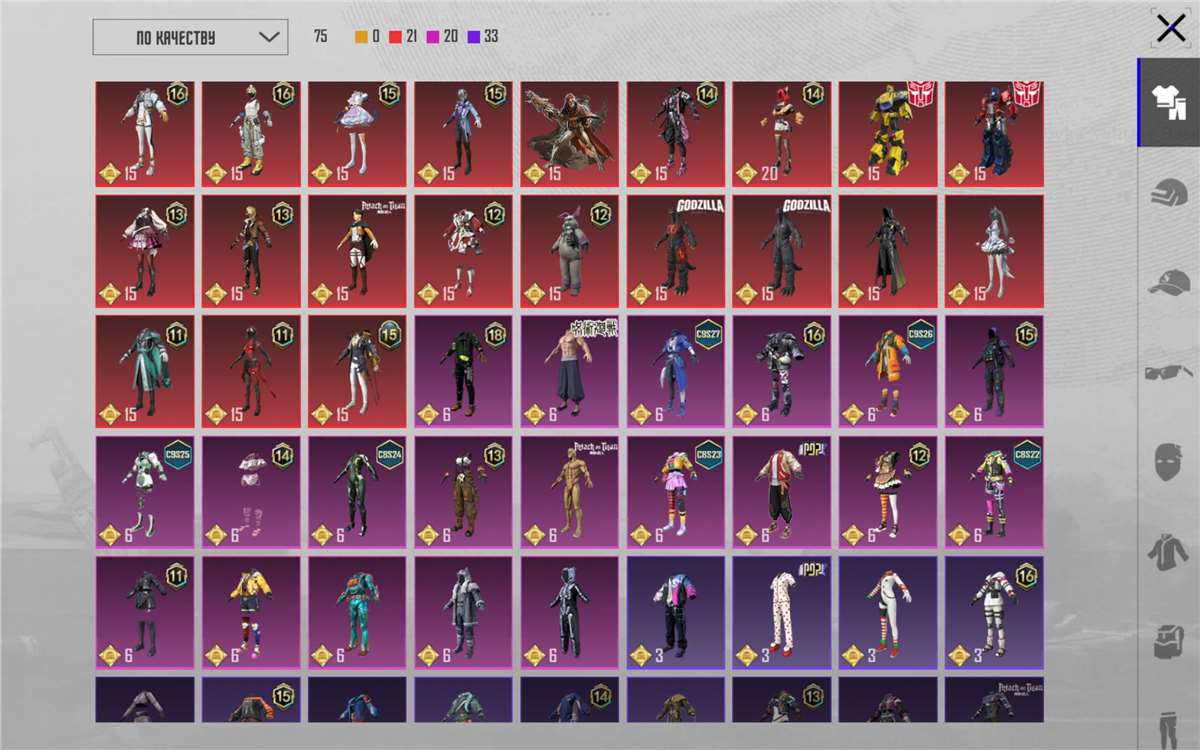1200x750 pixels.
Task: Click the red quality swatch showing 21
Action: (396, 37)
